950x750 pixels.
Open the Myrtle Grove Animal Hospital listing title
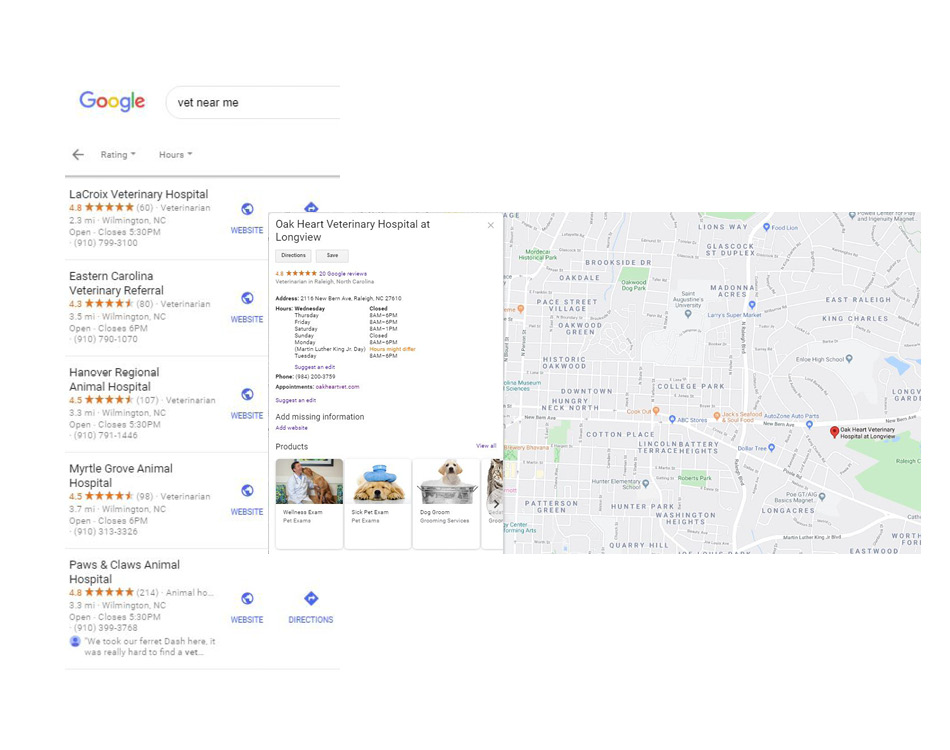coord(121,476)
